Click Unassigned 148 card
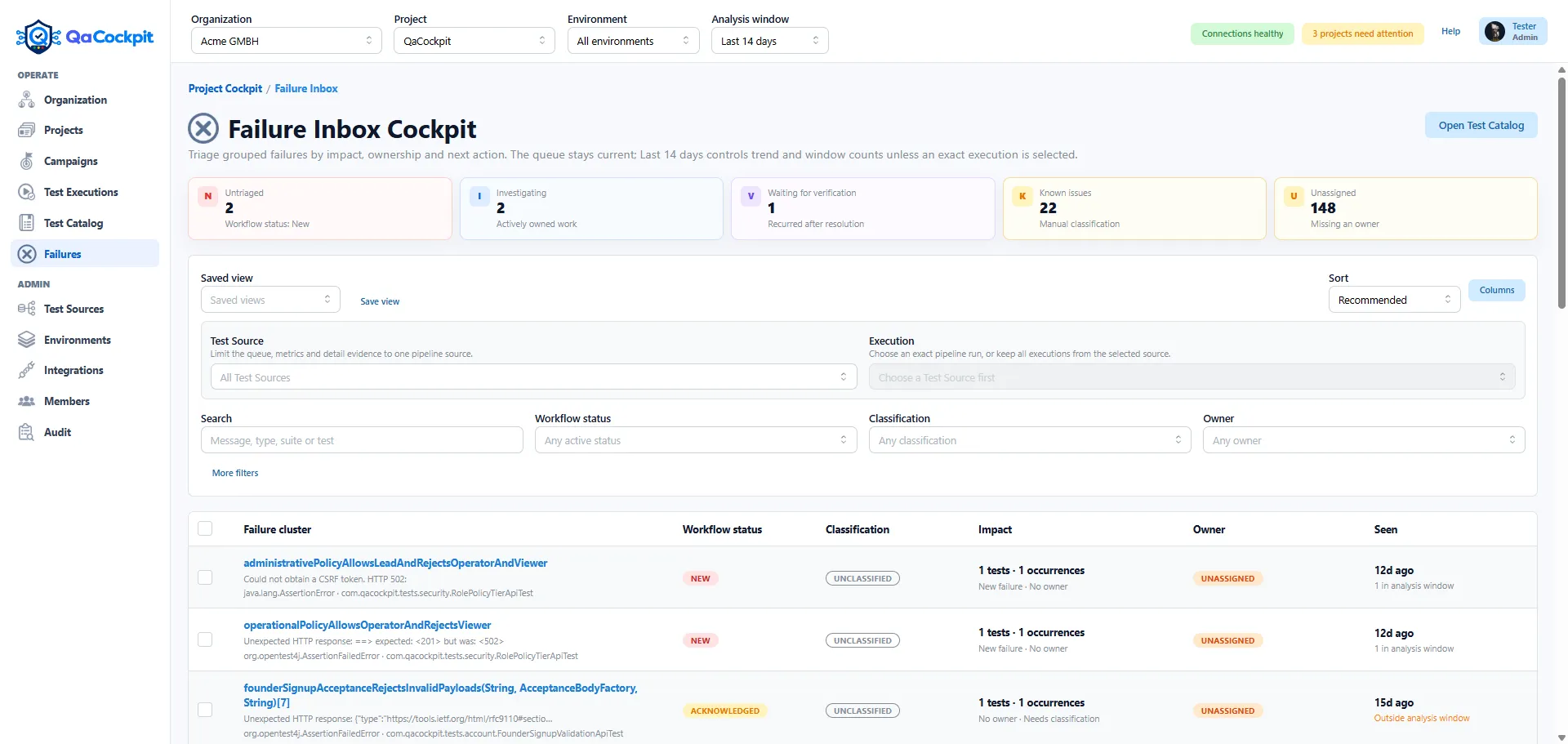1568x744 pixels. pyautogui.click(x=1405, y=208)
